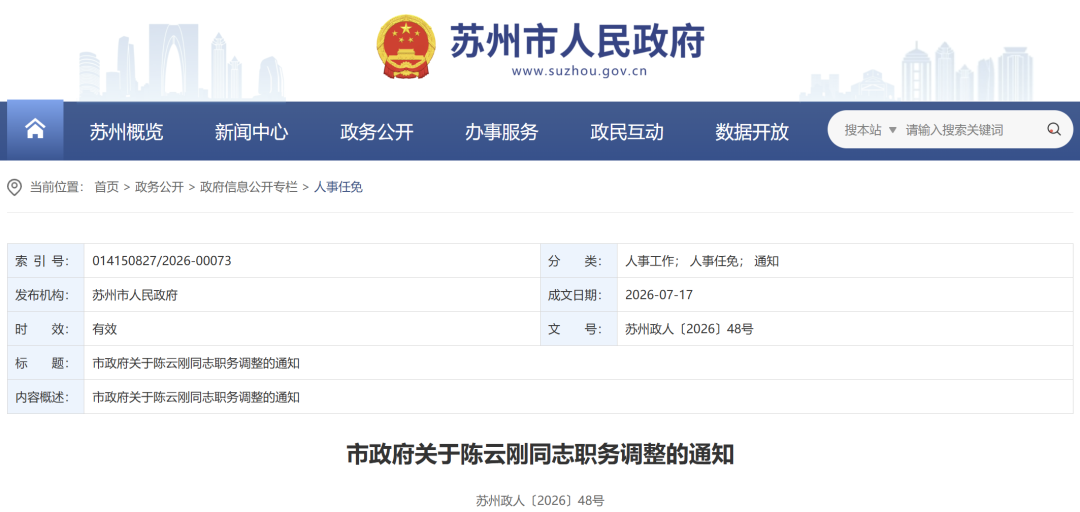Viewport: 1080px width, 512px height.
Task: Open the 政民互动 menu
Action: tap(627, 131)
